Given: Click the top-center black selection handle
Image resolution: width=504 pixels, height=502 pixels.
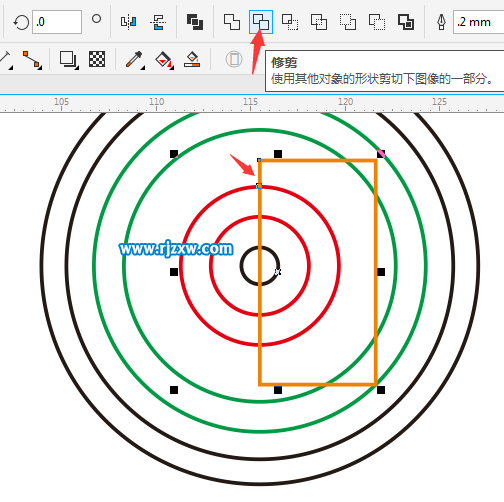Looking at the screenshot, I should (278, 154).
